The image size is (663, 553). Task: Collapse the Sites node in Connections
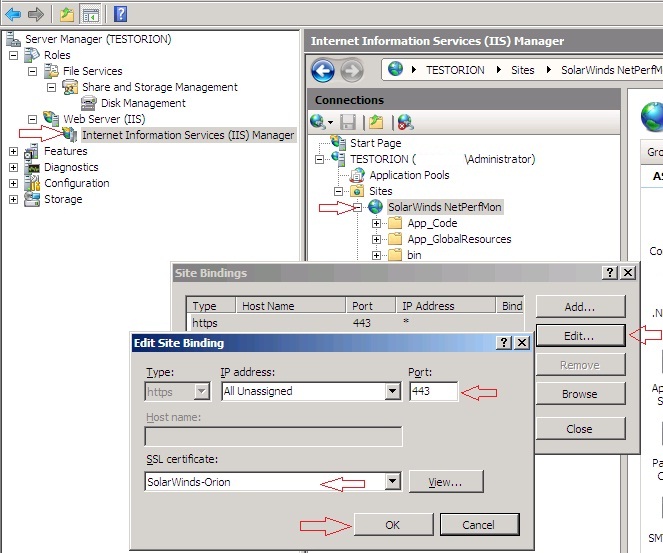(338, 192)
